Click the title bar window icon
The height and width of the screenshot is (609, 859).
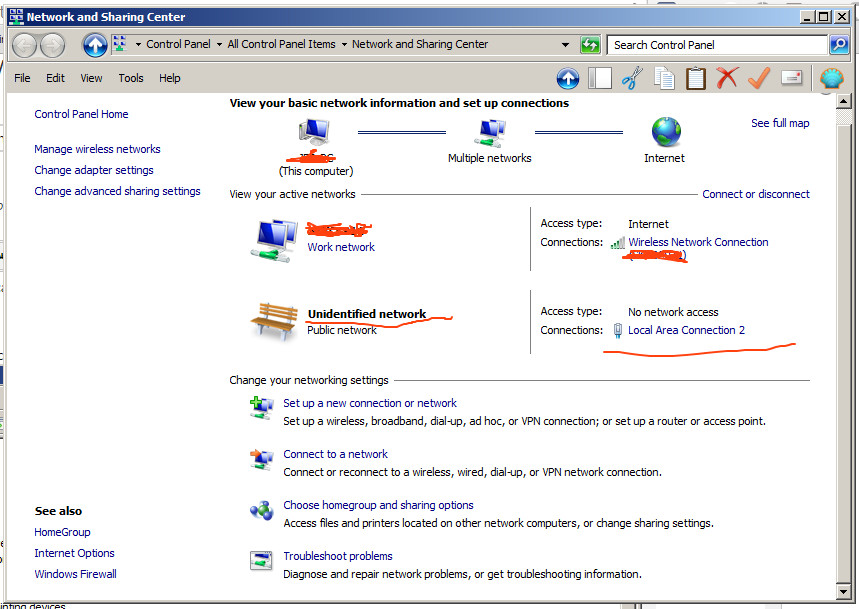[16, 16]
